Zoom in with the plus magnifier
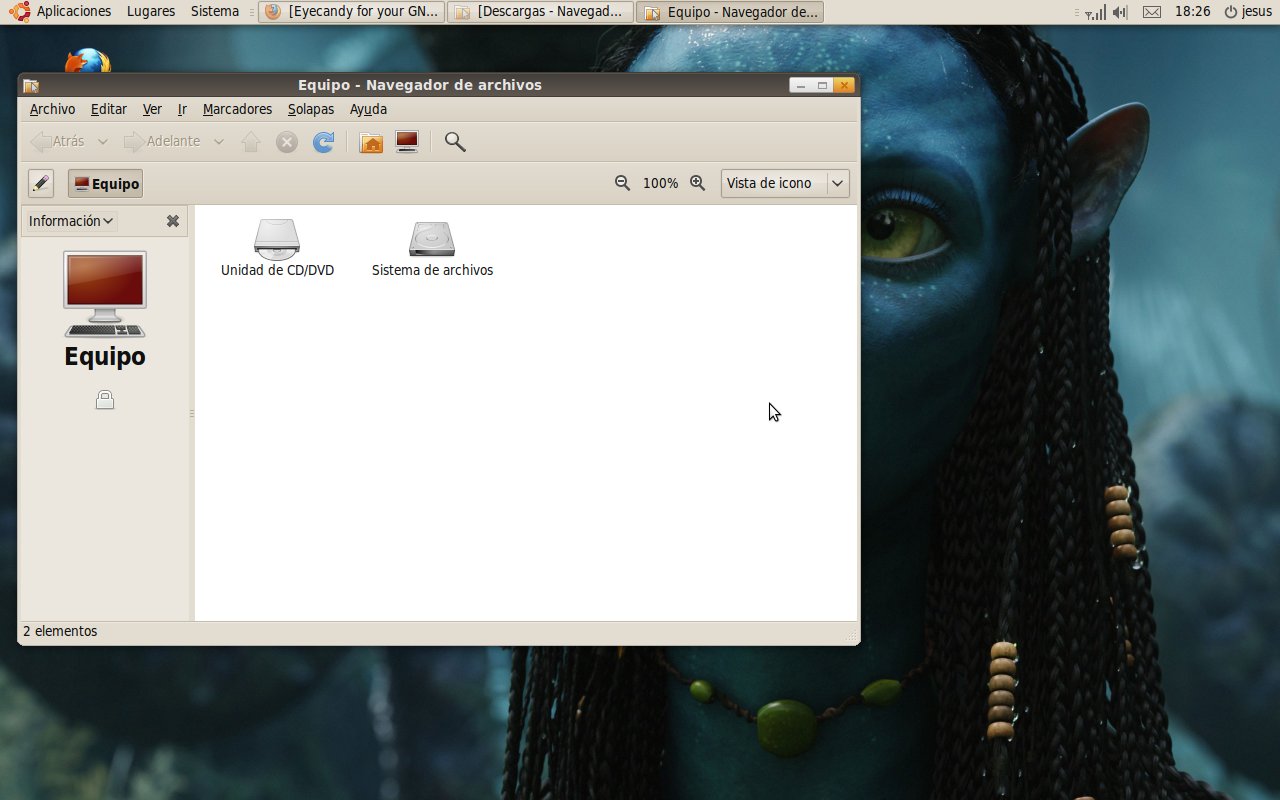1280x800 pixels. pos(698,183)
